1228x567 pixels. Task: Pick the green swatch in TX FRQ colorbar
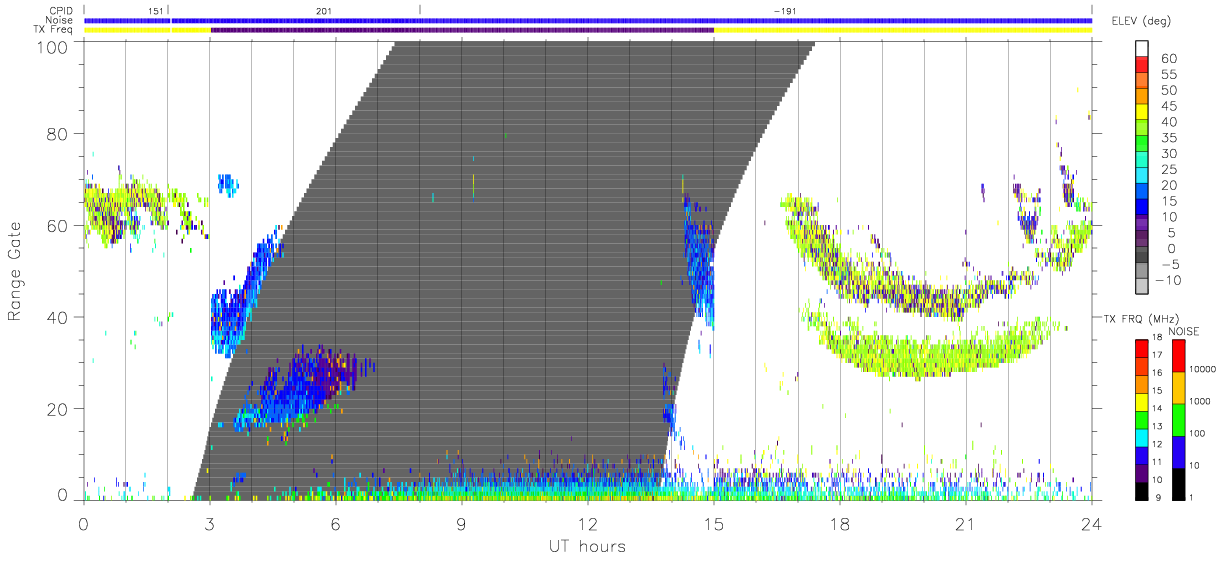click(1143, 419)
